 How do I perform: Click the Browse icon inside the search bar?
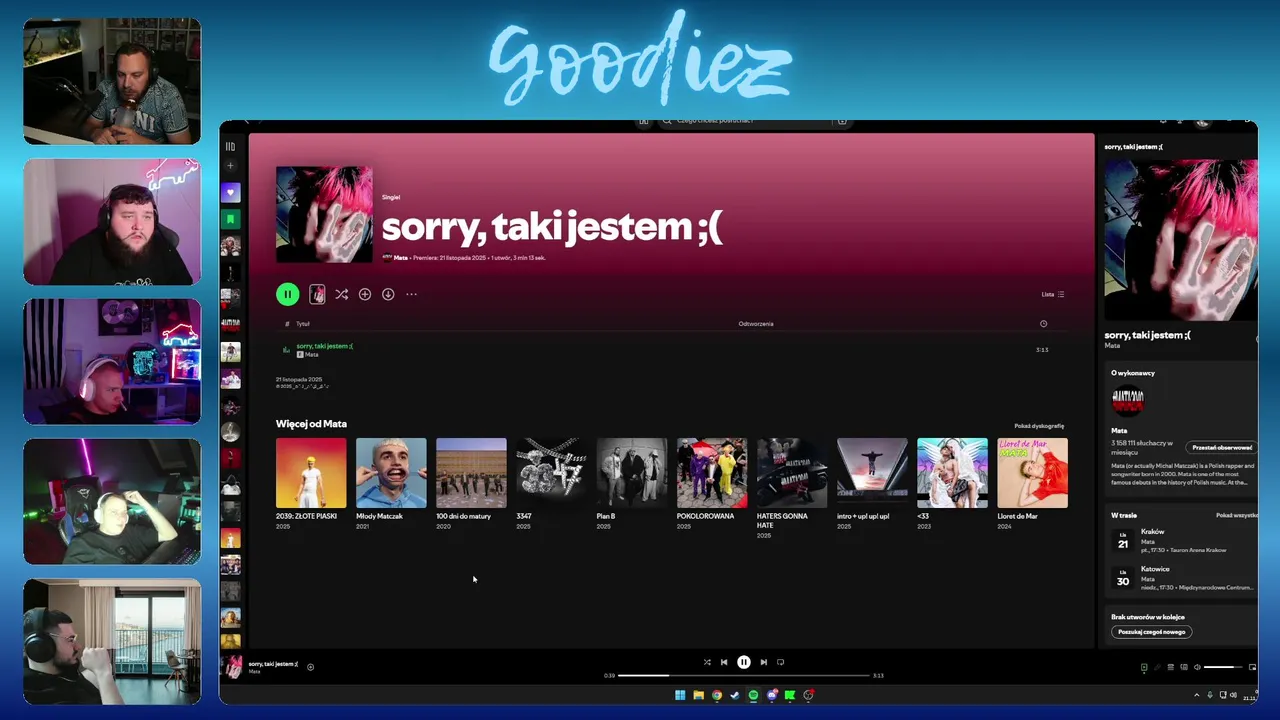pos(842,121)
